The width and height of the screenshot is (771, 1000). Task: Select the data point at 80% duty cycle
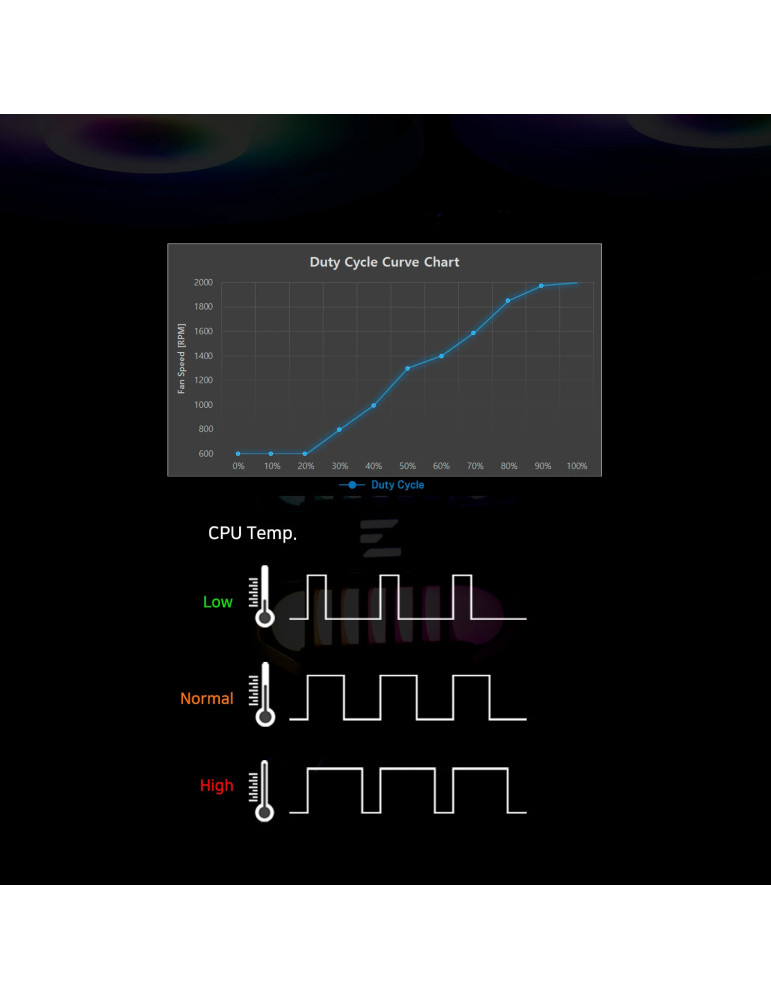click(x=508, y=300)
